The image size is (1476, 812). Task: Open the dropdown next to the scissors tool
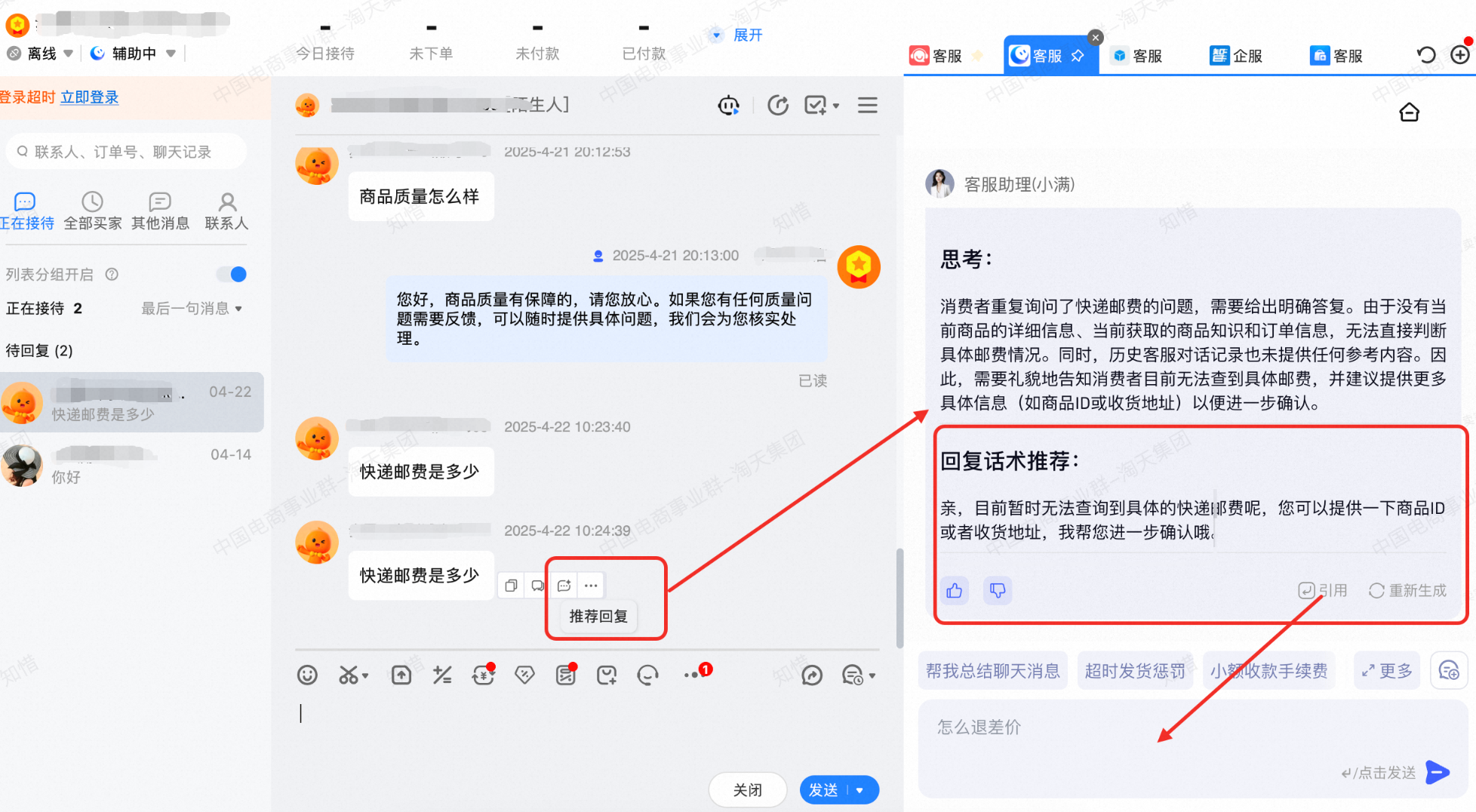(x=365, y=676)
